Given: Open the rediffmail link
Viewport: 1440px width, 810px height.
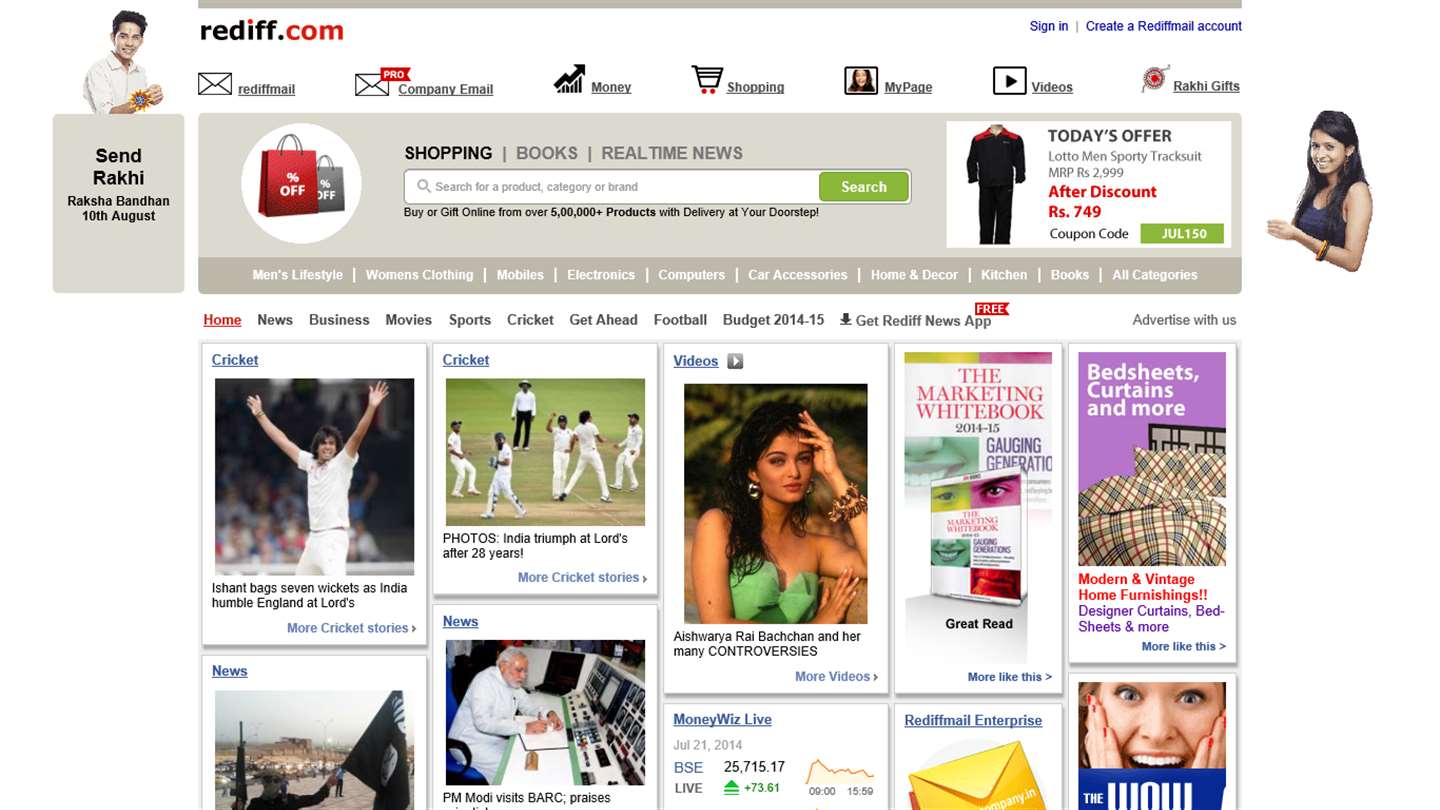Looking at the screenshot, I should click(266, 89).
